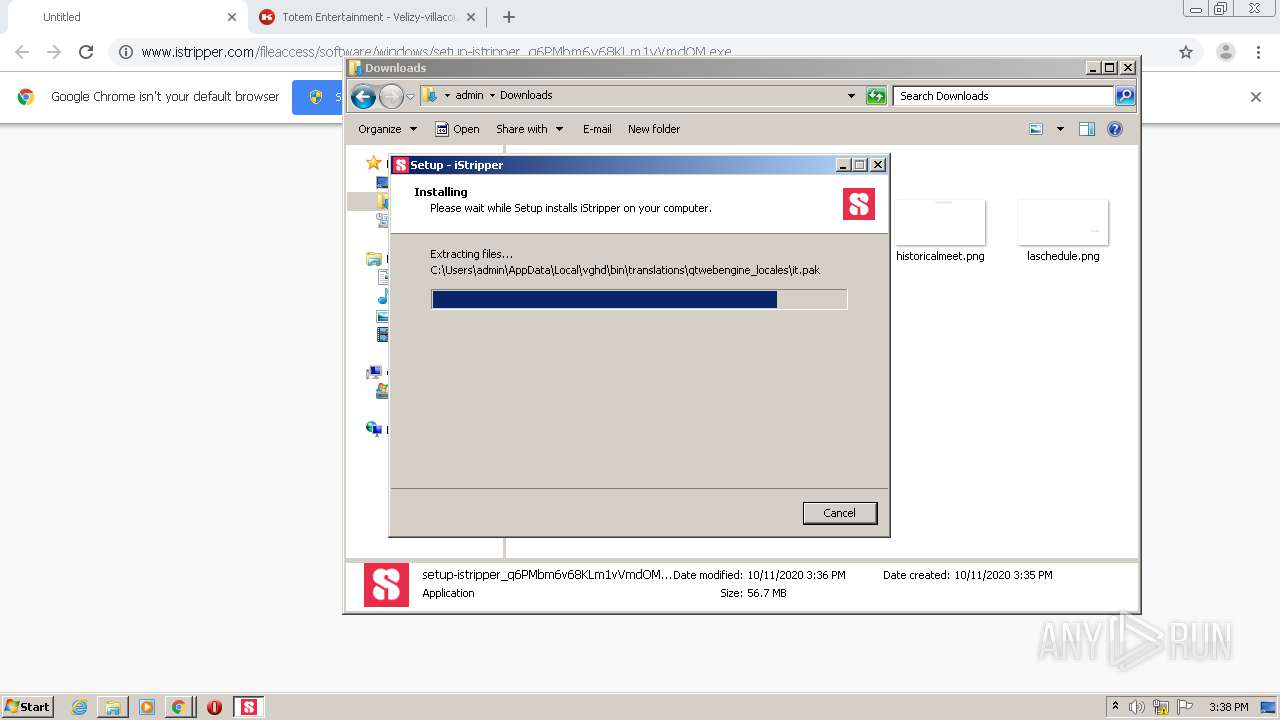
Task: Expand the arrow before admin breadcrumb
Action: point(447,96)
